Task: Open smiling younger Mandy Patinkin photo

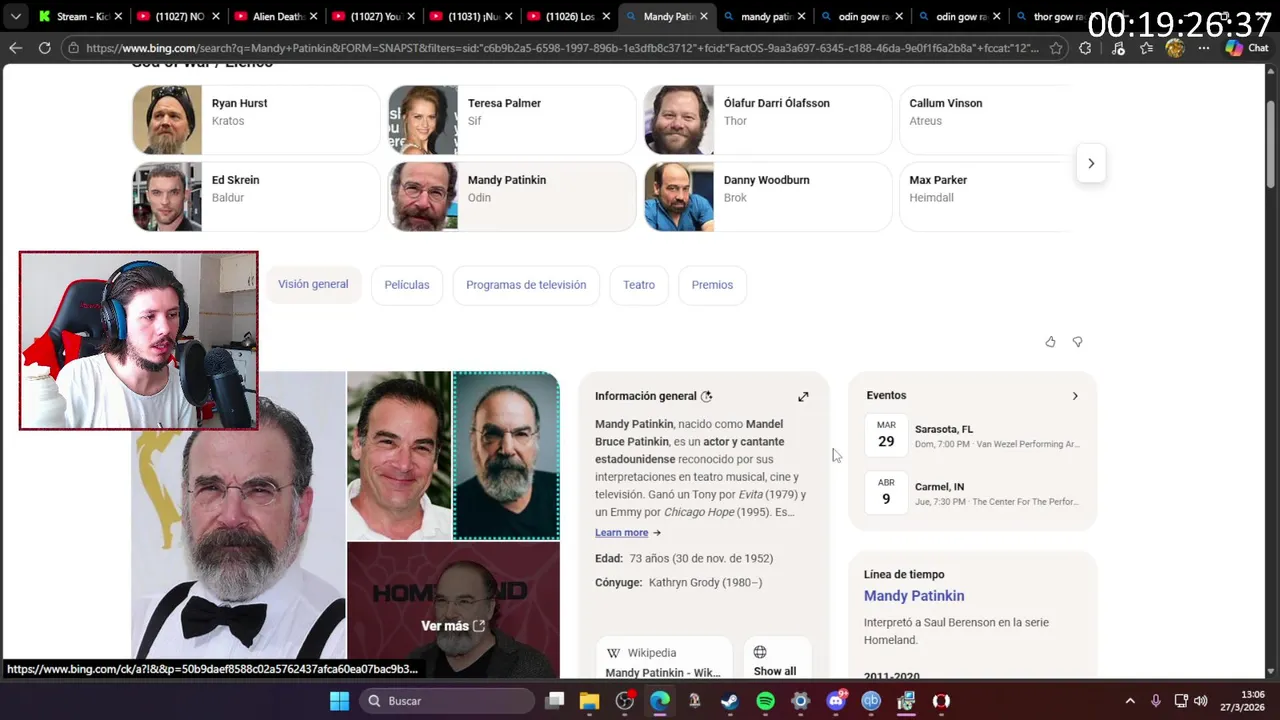Action: 399,455
